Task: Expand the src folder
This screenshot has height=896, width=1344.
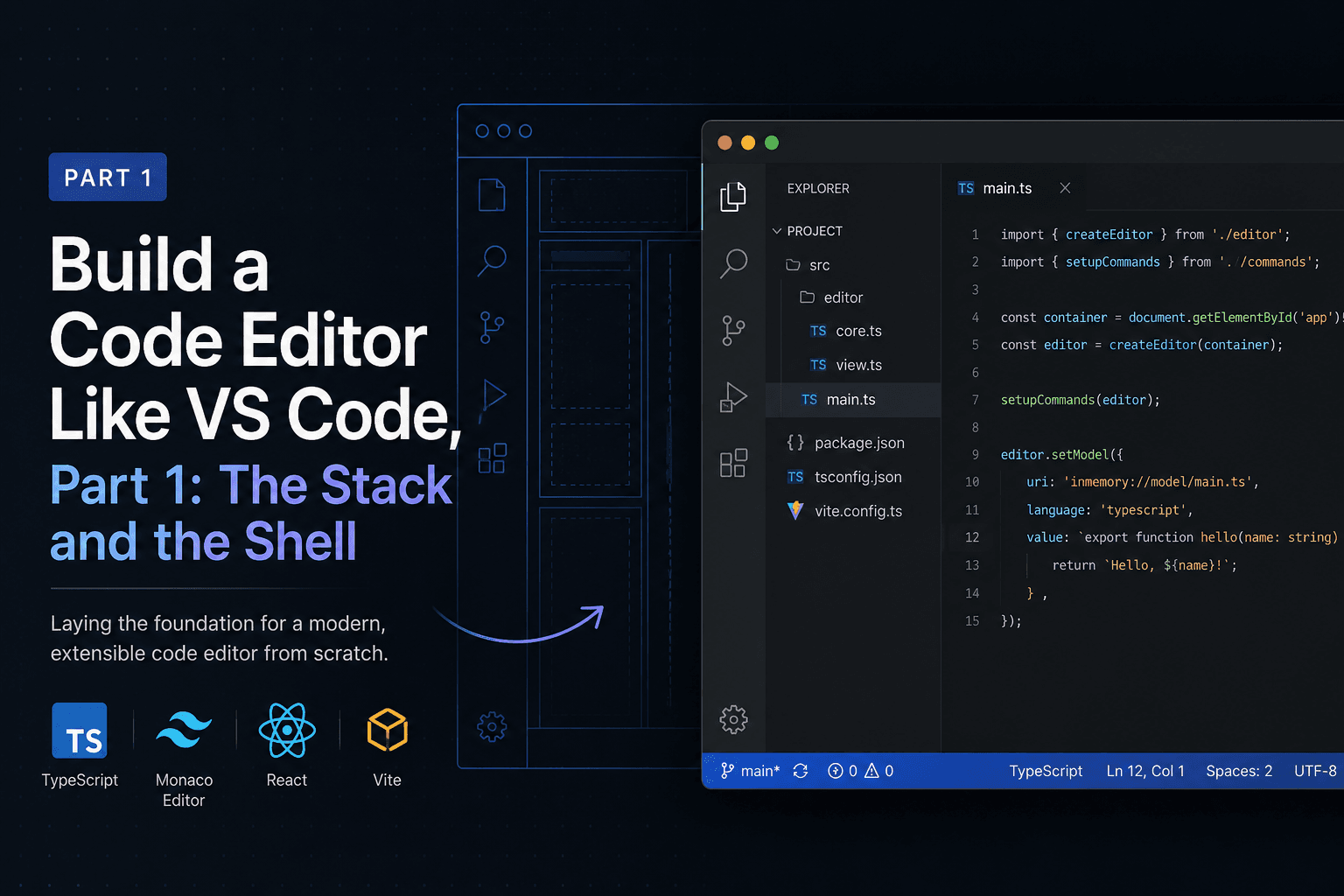Action: pyautogui.click(x=808, y=265)
